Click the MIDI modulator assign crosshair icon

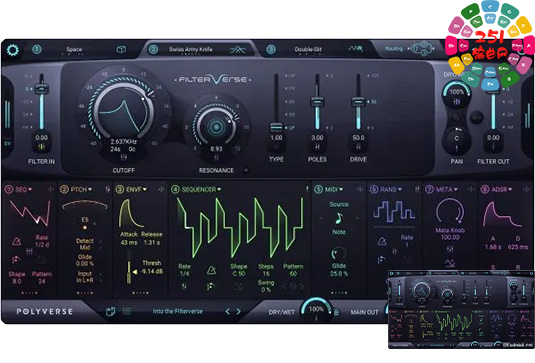click(360, 189)
